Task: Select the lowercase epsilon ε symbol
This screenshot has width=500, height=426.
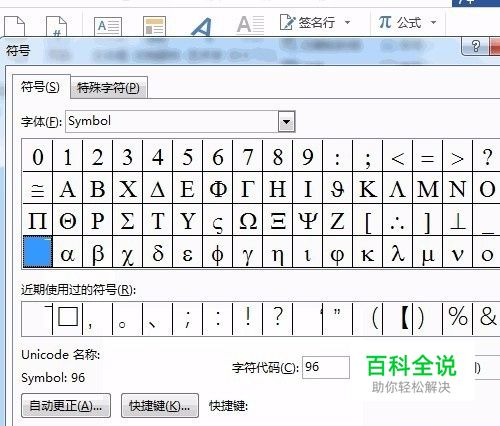Action: coord(187,252)
